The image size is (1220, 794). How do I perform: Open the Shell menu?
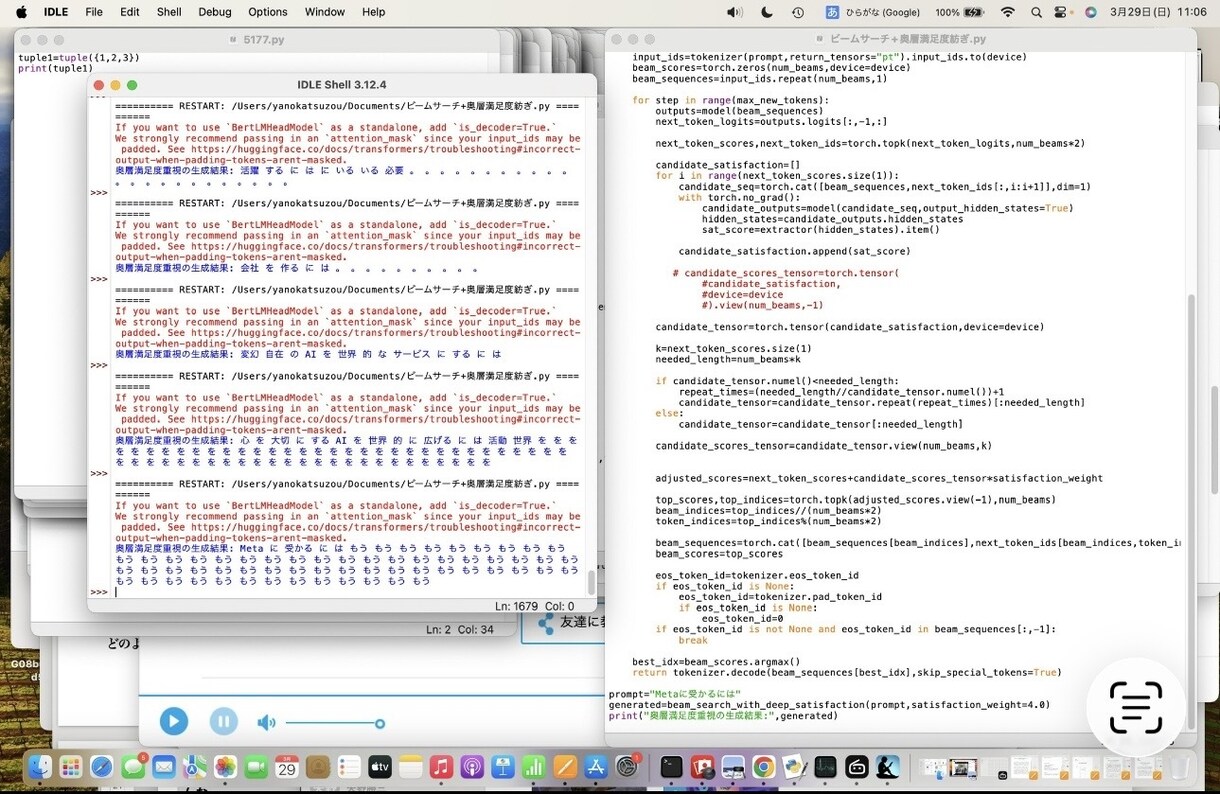coord(169,12)
